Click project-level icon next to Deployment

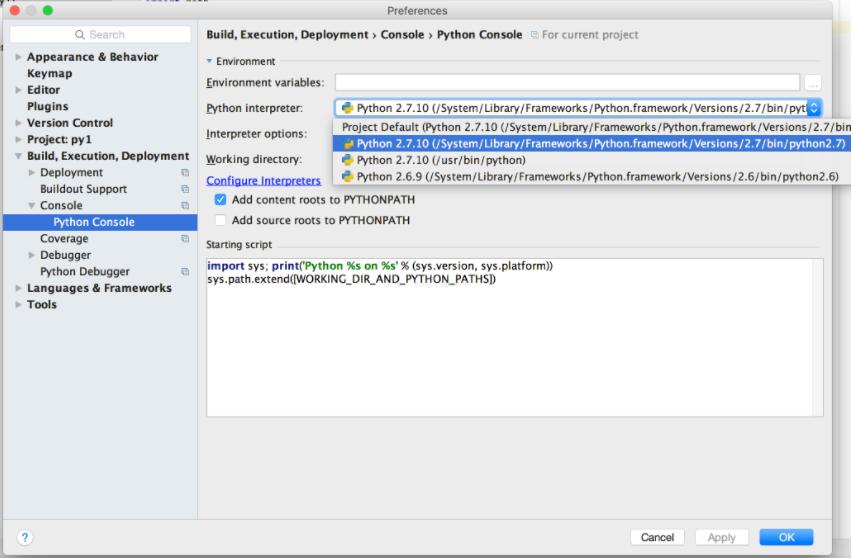pos(185,172)
